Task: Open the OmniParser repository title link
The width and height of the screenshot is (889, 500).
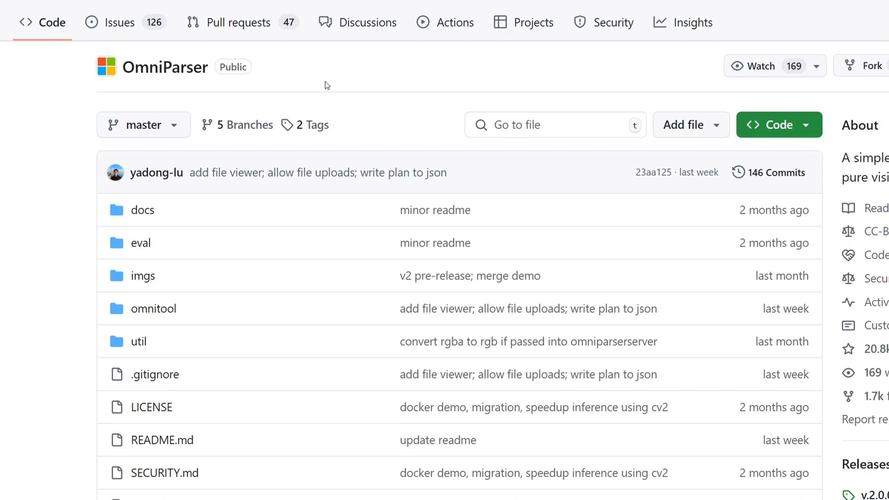Action: [165, 67]
